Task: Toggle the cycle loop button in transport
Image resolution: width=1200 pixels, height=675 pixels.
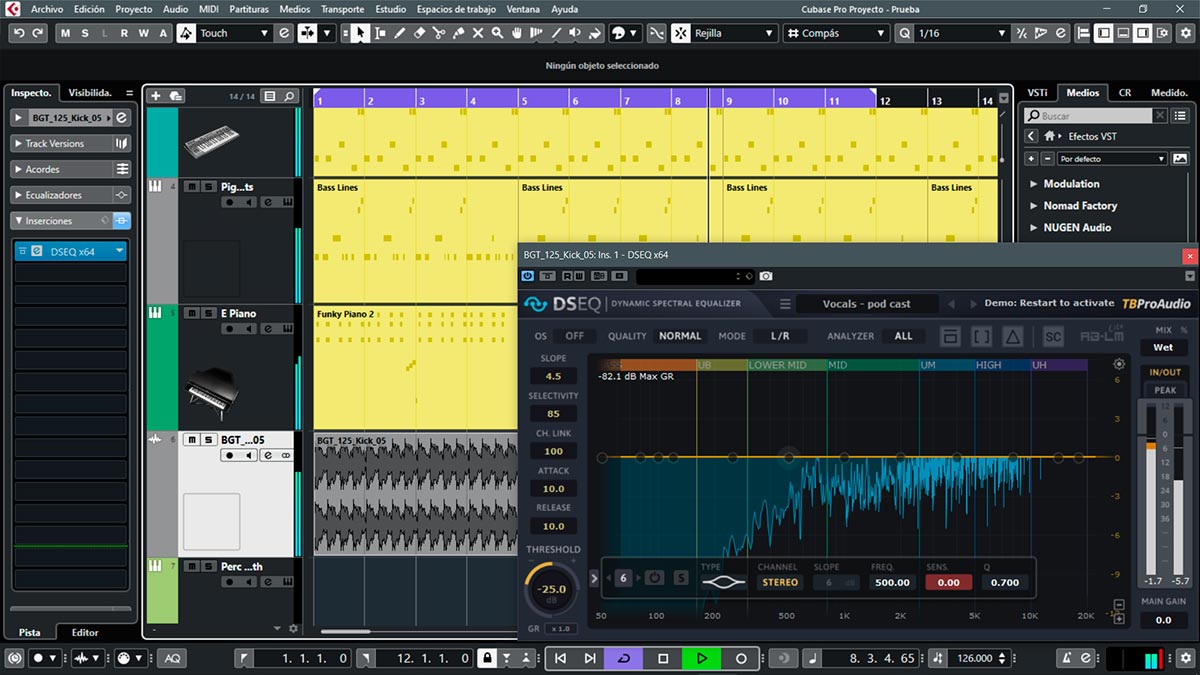Action: (625, 658)
